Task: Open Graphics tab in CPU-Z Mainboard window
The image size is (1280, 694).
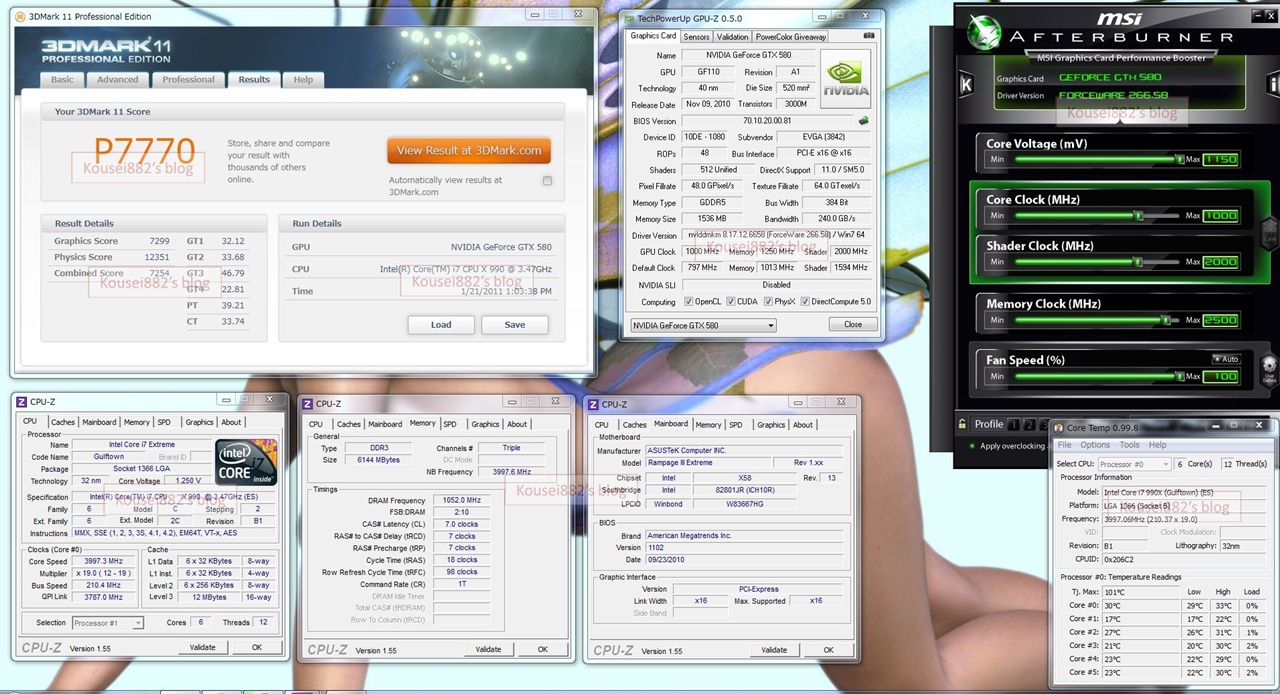Action: click(x=771, y=424)
